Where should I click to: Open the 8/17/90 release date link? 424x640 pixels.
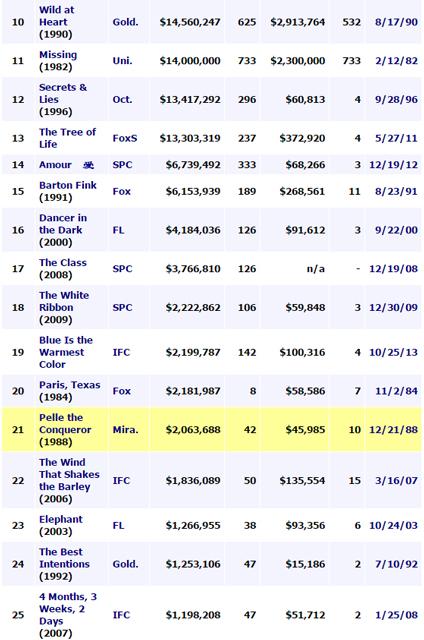pyautogui.click(x=396, y=22)
